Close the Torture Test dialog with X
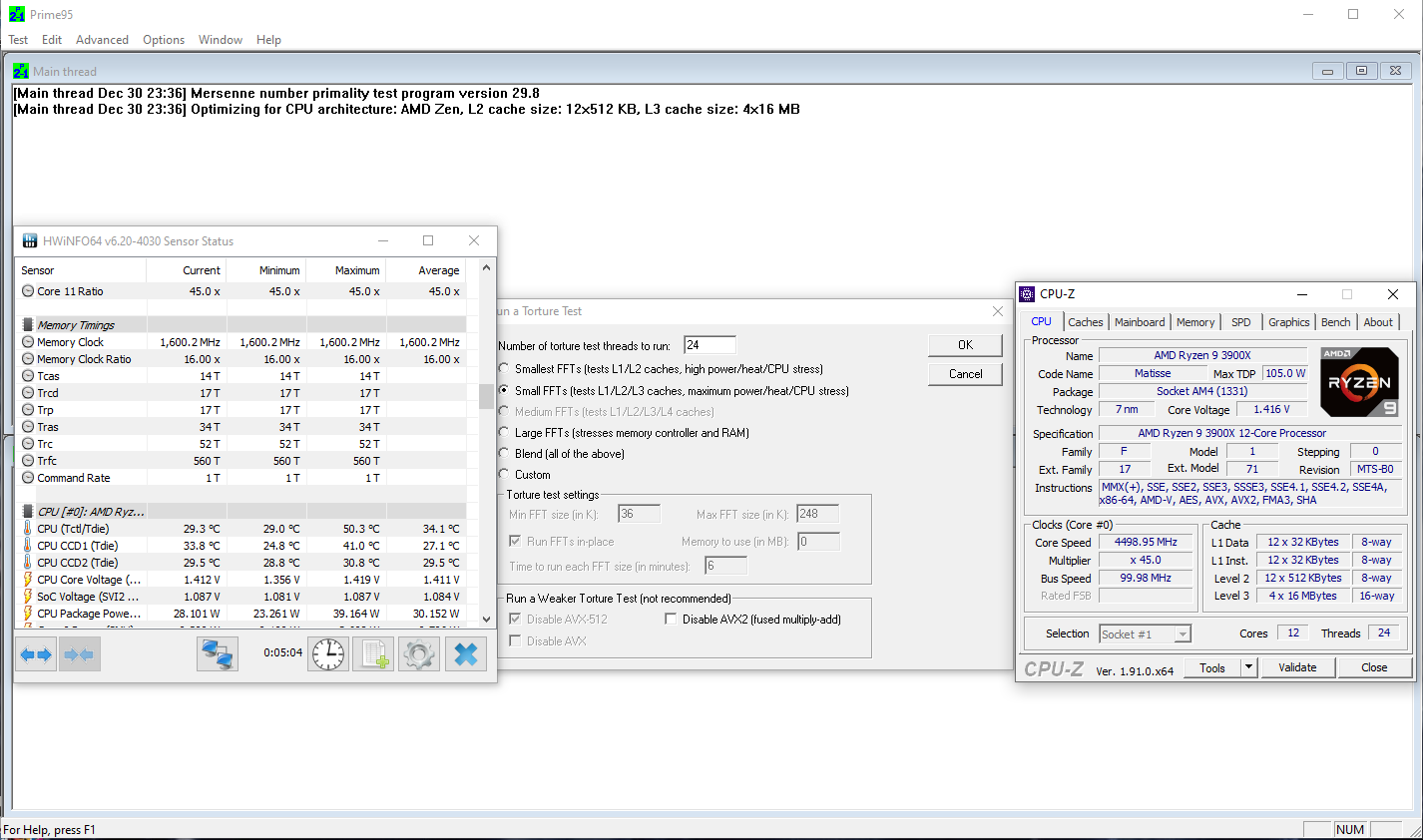This screenshot has height=840, width=1423. tap(997, 311)
